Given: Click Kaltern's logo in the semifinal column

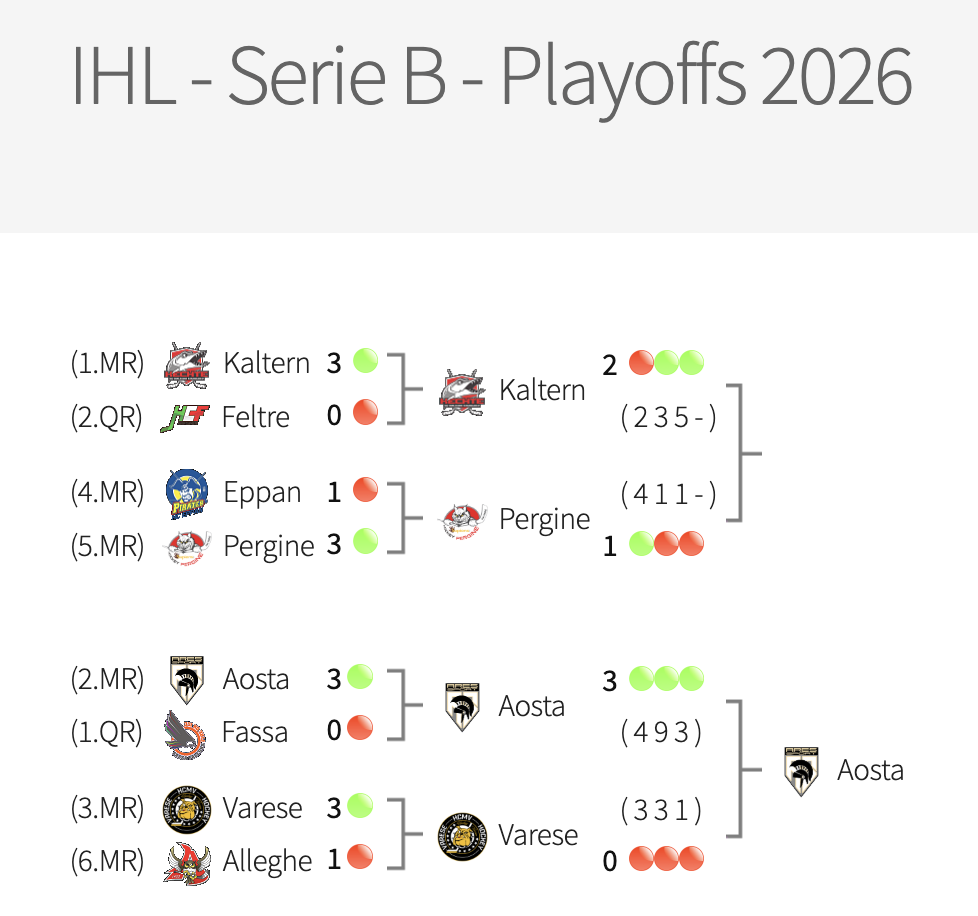Looking at the screenshot, I should click(x=462, y=390).
